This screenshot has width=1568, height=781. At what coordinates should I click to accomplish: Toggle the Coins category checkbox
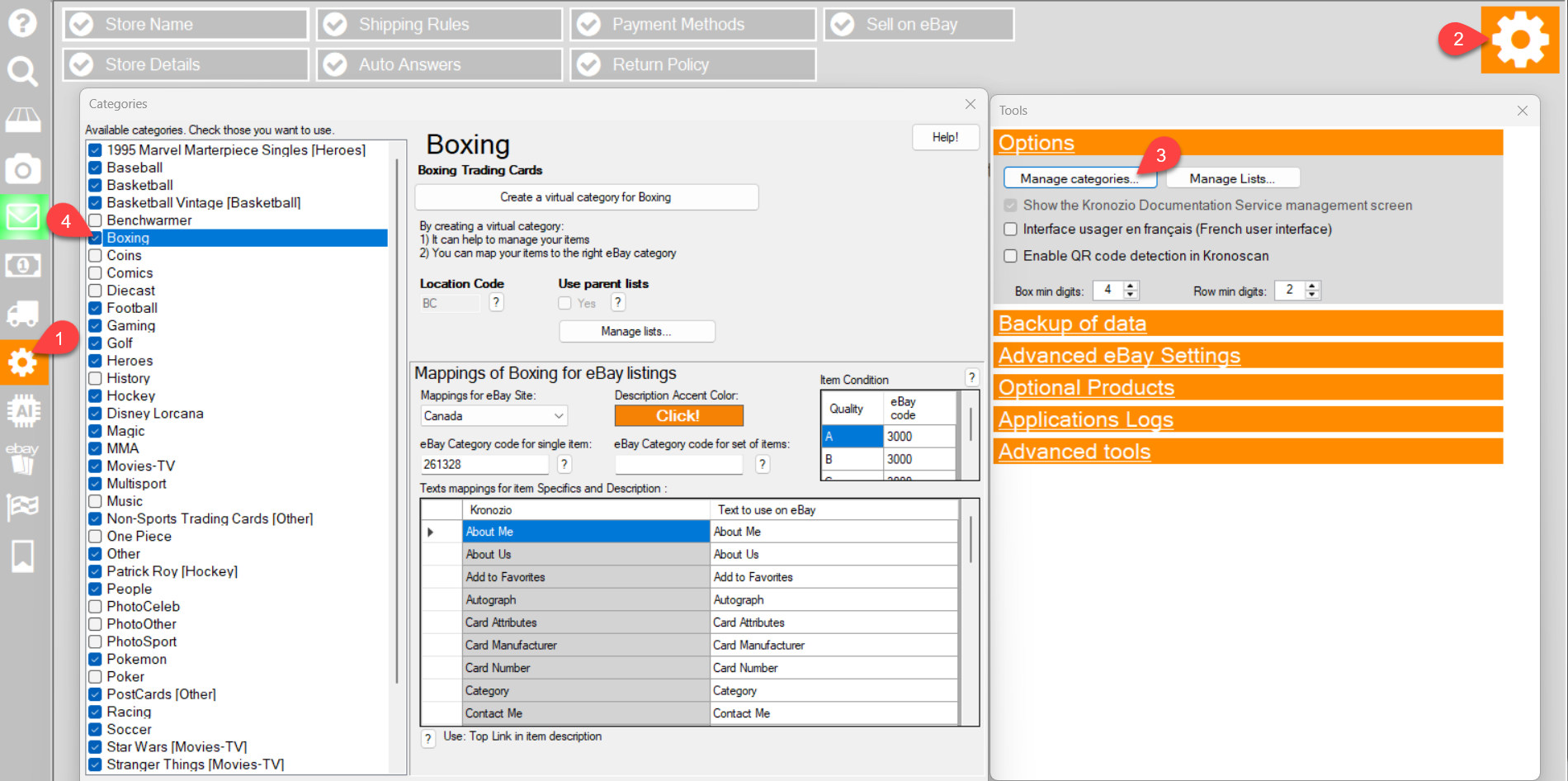click(x=95, y=255)
